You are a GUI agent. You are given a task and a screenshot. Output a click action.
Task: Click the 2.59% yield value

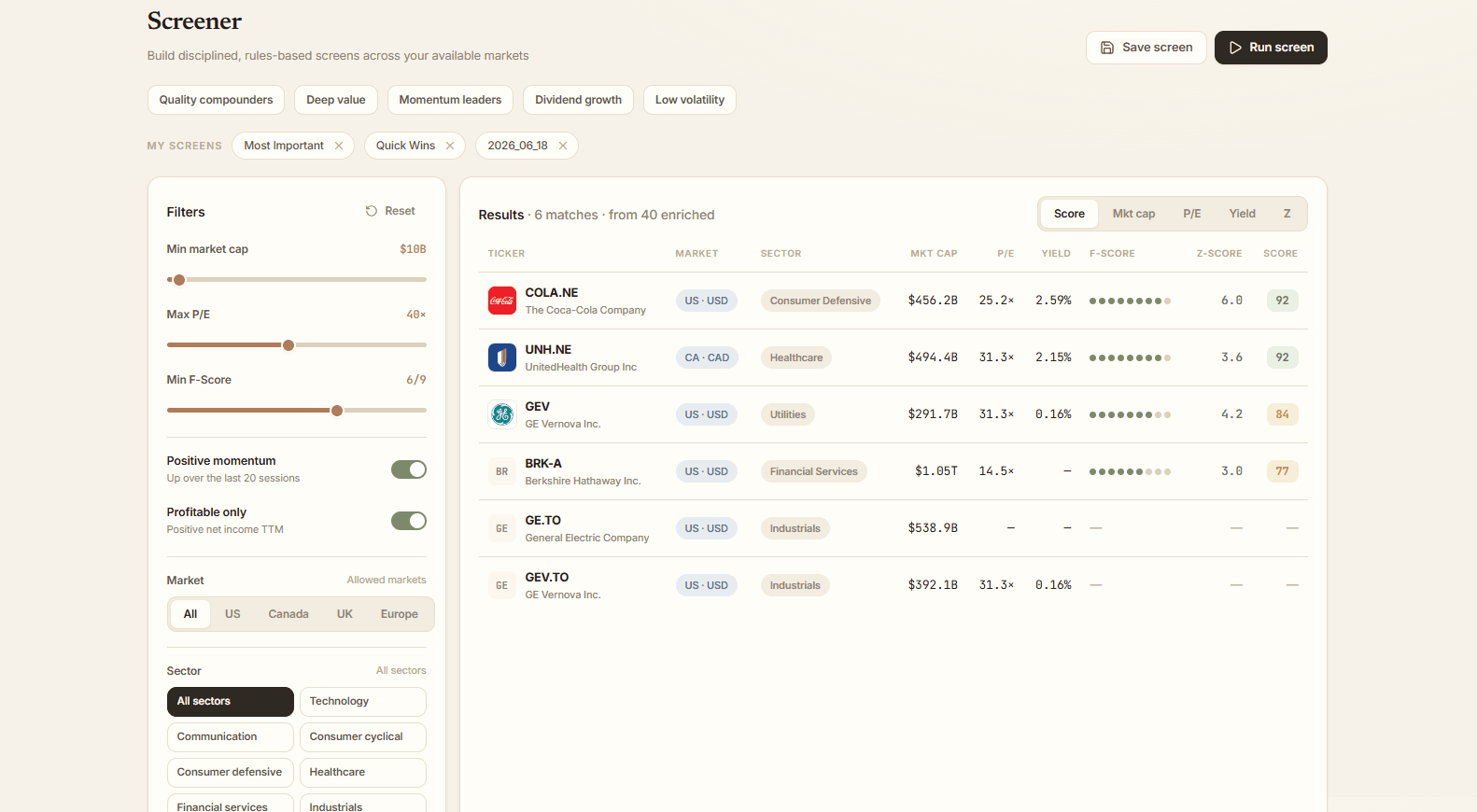(1053, 301)
